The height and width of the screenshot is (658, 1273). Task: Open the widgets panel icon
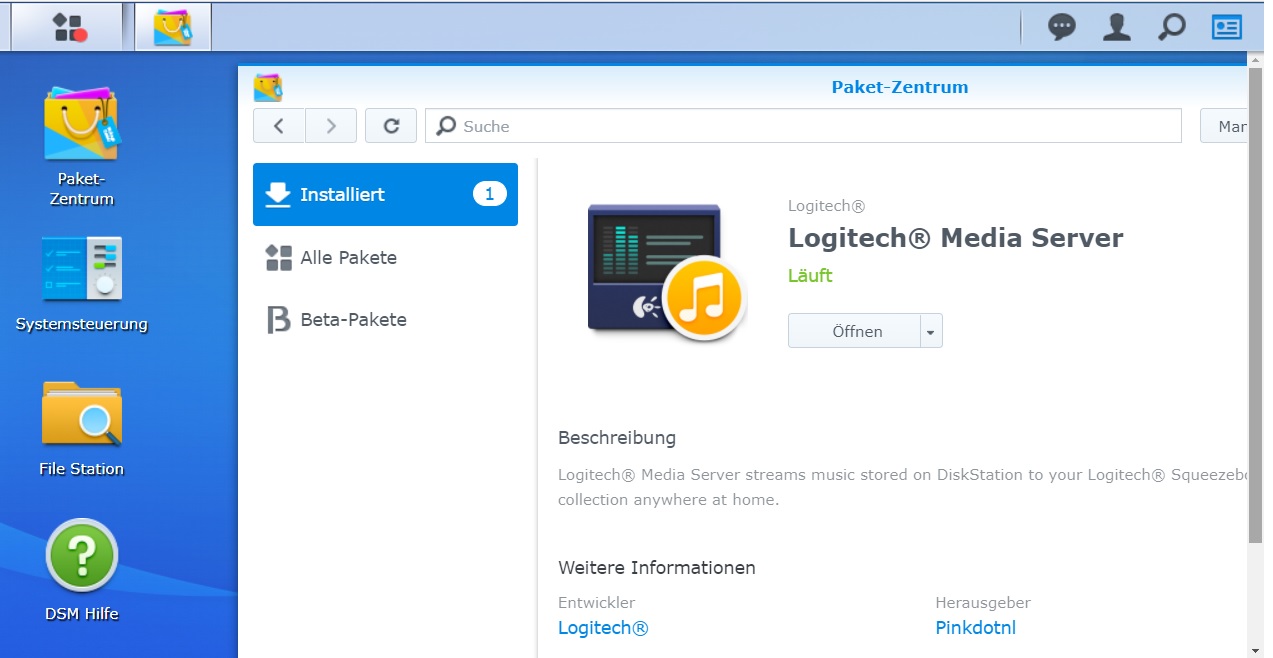1227,27
